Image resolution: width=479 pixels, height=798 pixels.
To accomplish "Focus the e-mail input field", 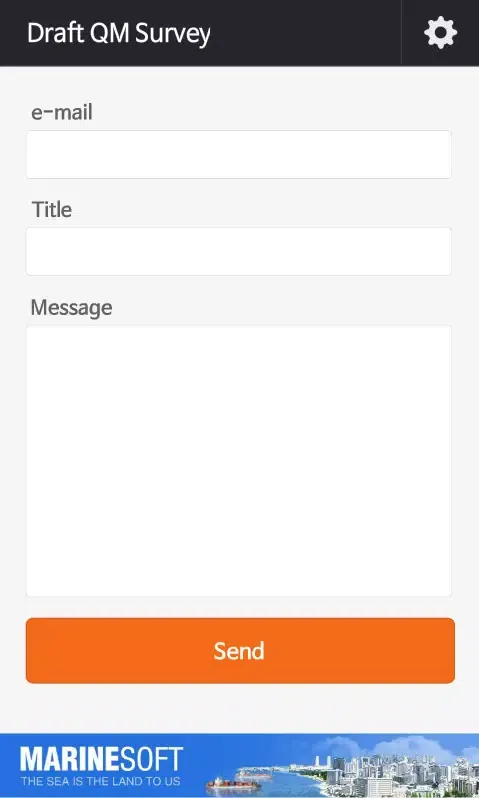I will click(239, 154).
